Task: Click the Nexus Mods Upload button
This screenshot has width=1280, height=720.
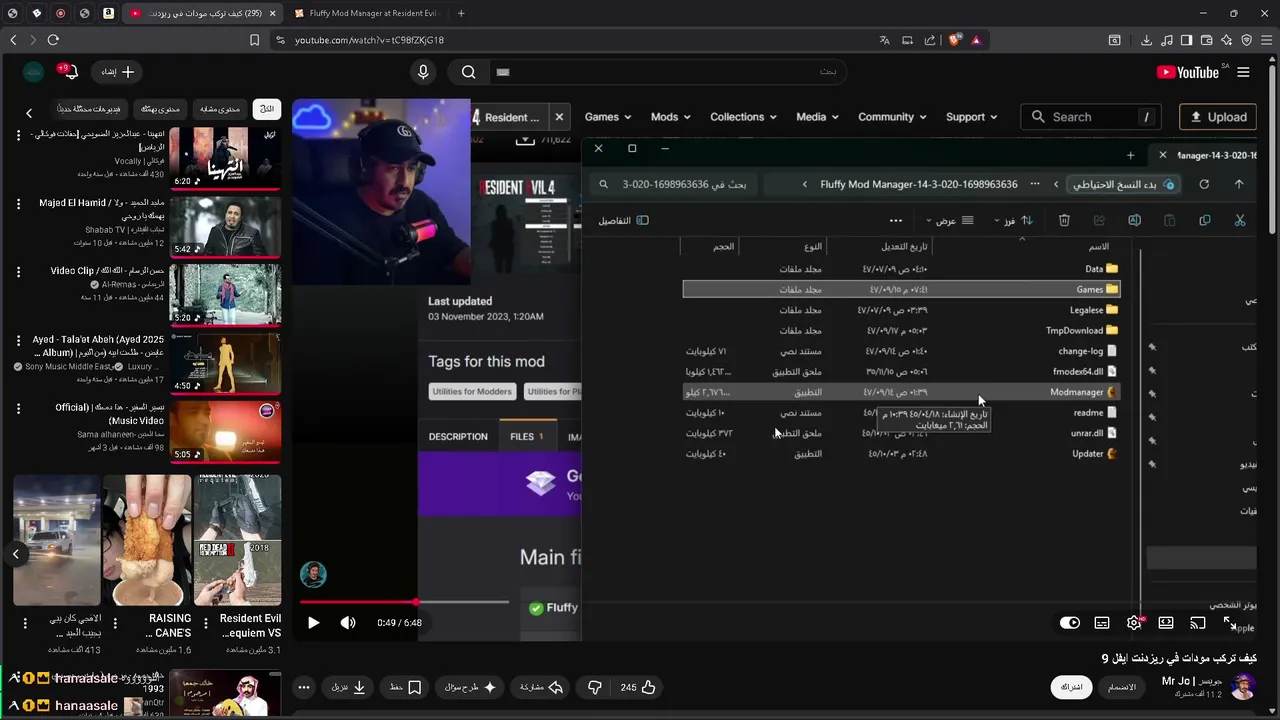Action: [x=1218, y=117]
